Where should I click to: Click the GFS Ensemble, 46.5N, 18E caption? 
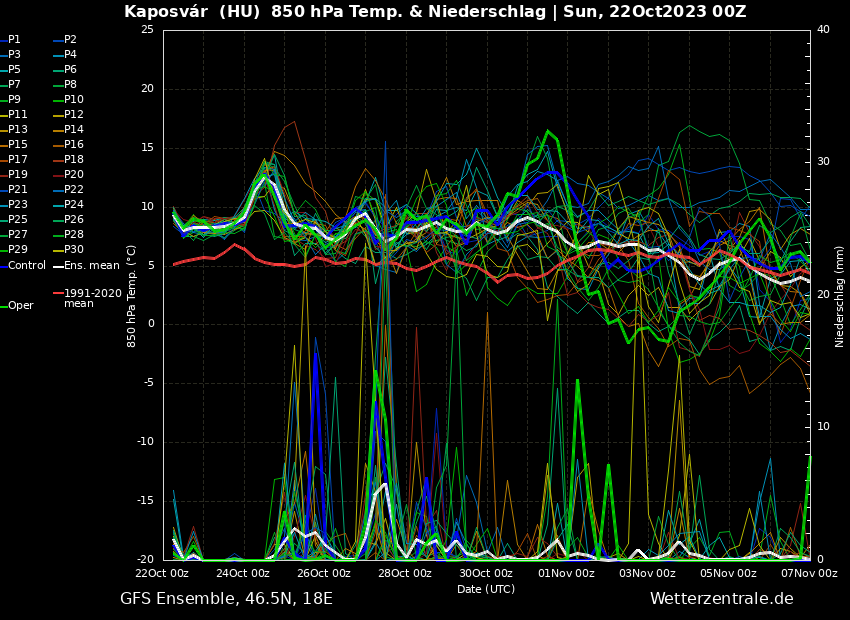pos(226,598)
